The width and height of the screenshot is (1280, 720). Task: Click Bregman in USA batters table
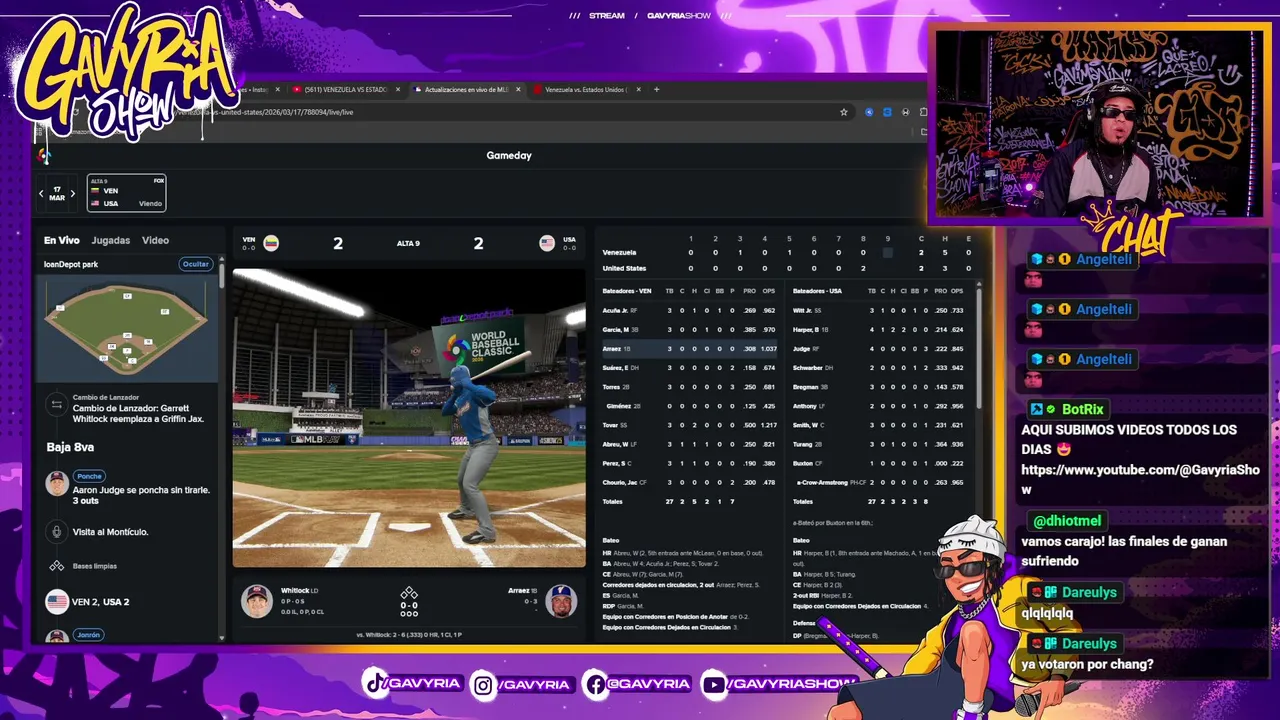click(806, 387)
